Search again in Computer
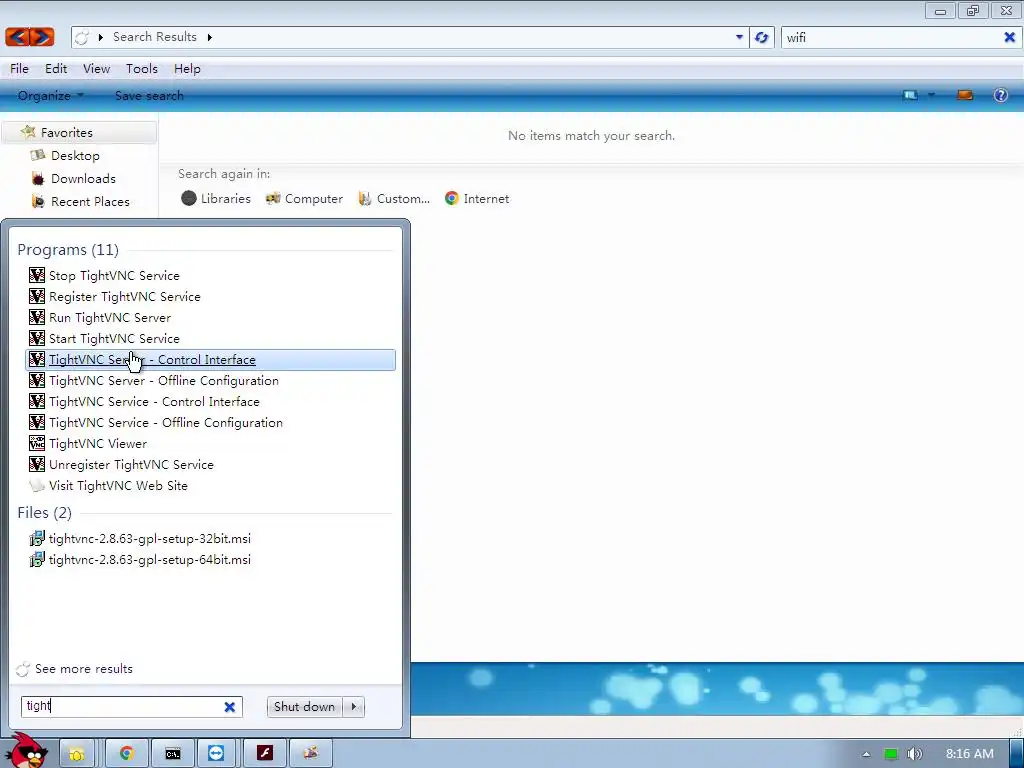The image size is (1024, 768). pos(304,199)
